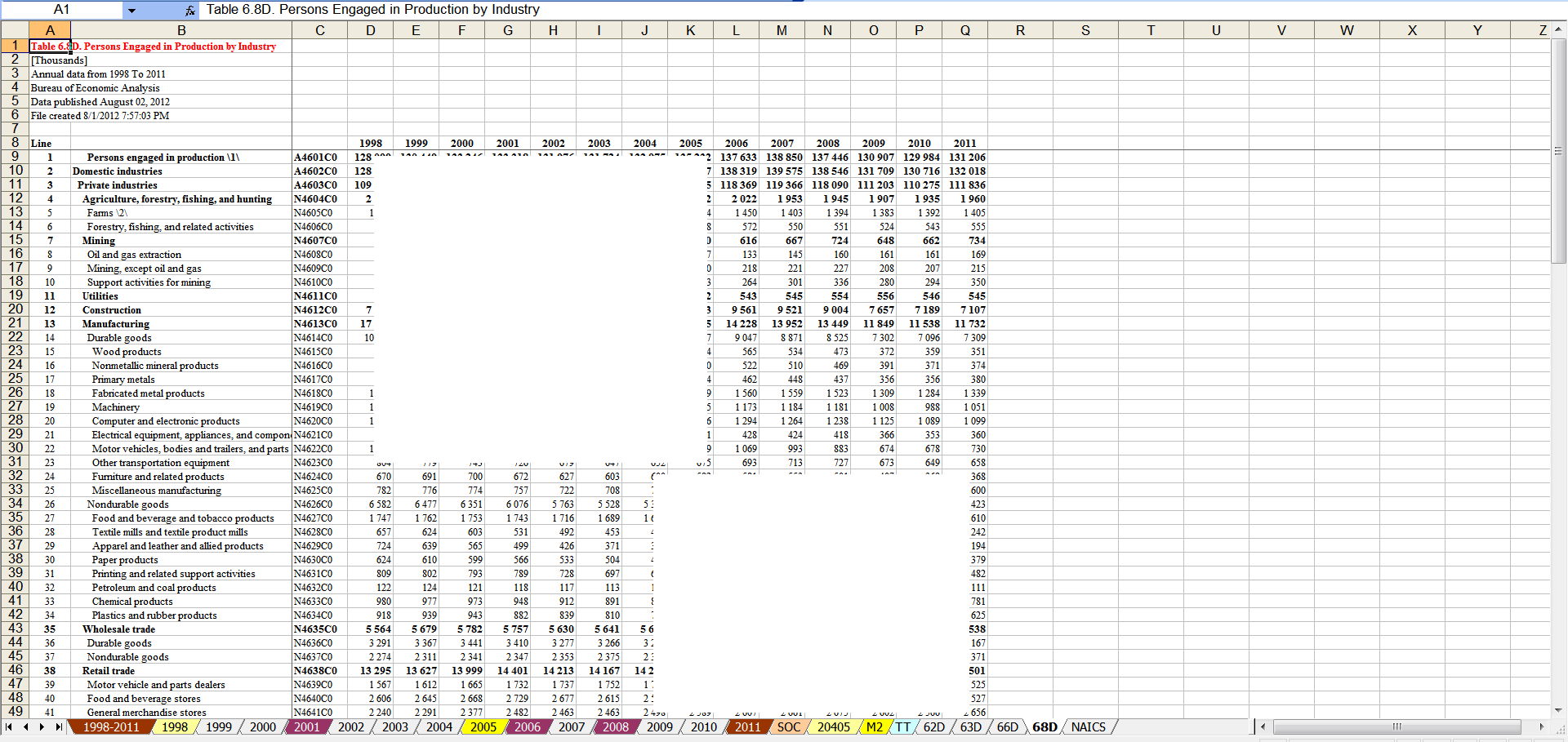Click inside the Name Box showing A1

coord(62,10)
